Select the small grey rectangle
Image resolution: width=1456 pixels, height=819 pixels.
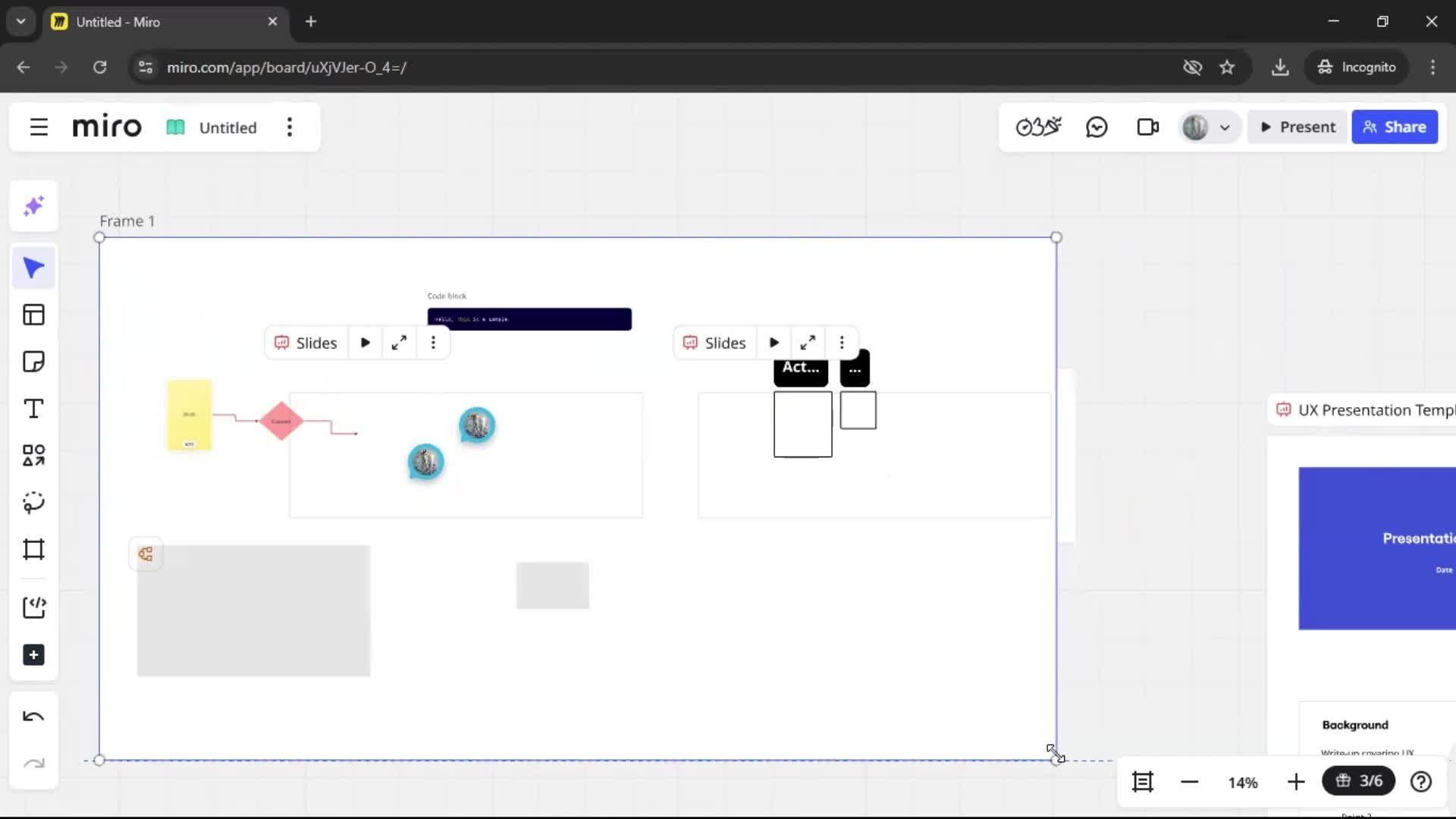click(x=553, y=585)
